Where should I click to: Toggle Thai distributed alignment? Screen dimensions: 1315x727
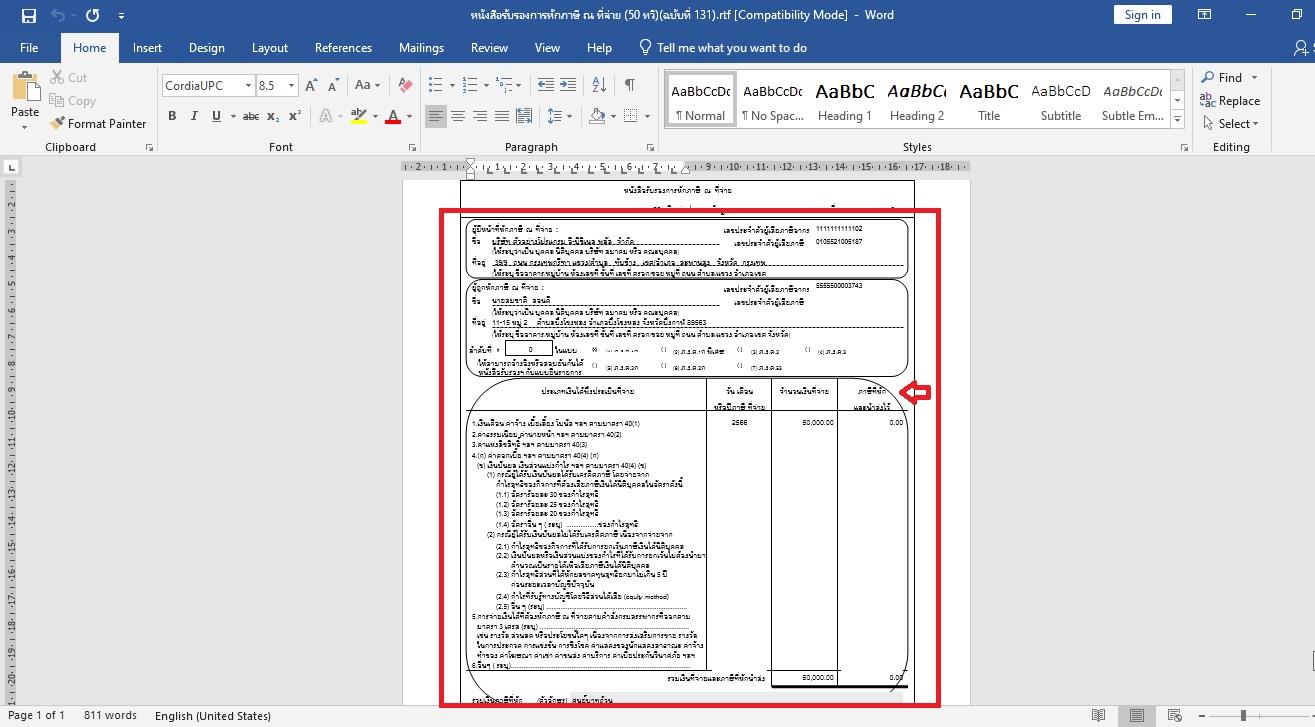(x=524, y=117)
